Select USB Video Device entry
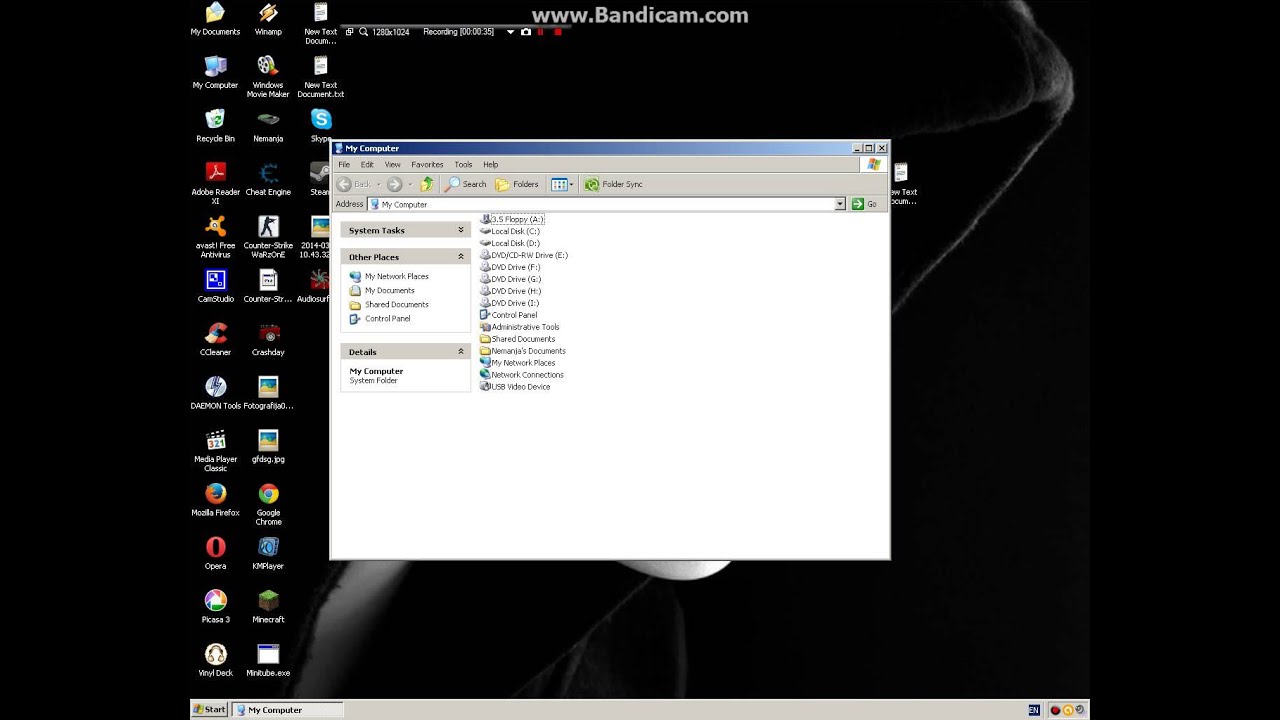The height and width of the screenshot is (720, 1280). (x=515, y=387)
